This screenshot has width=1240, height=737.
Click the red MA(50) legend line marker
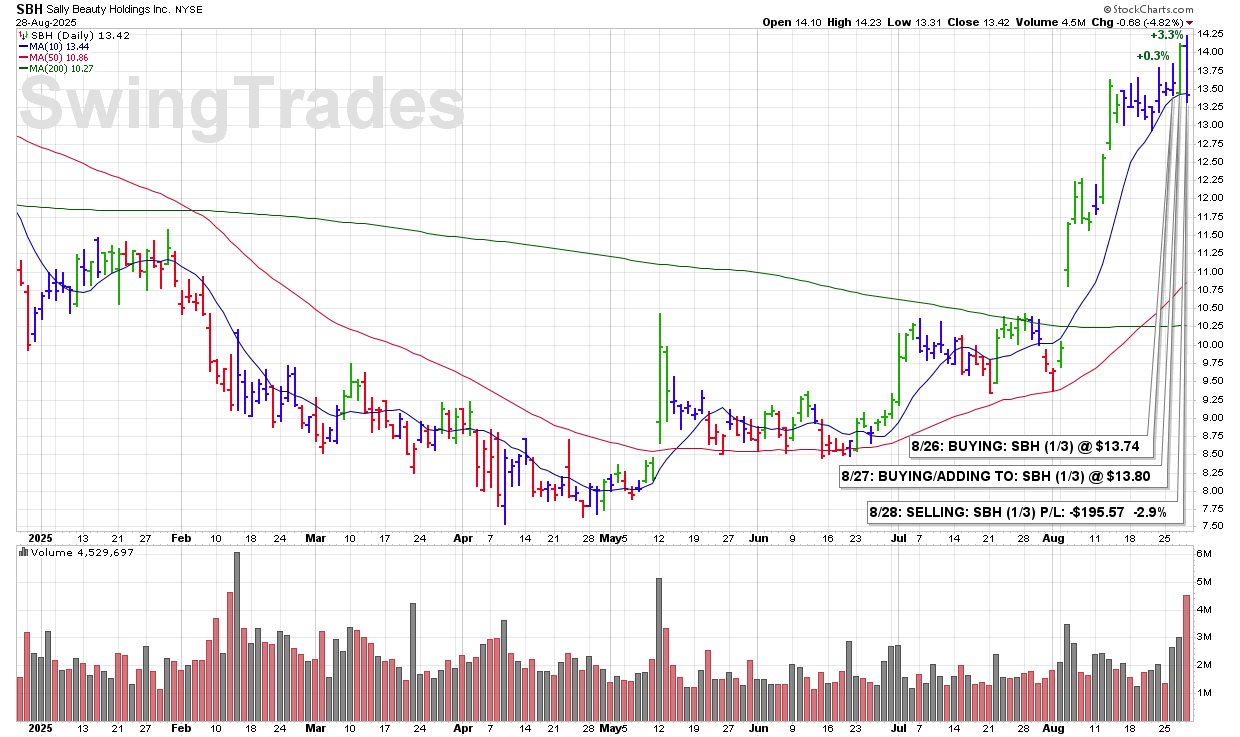pyautogui.click(x=22, y=57)
